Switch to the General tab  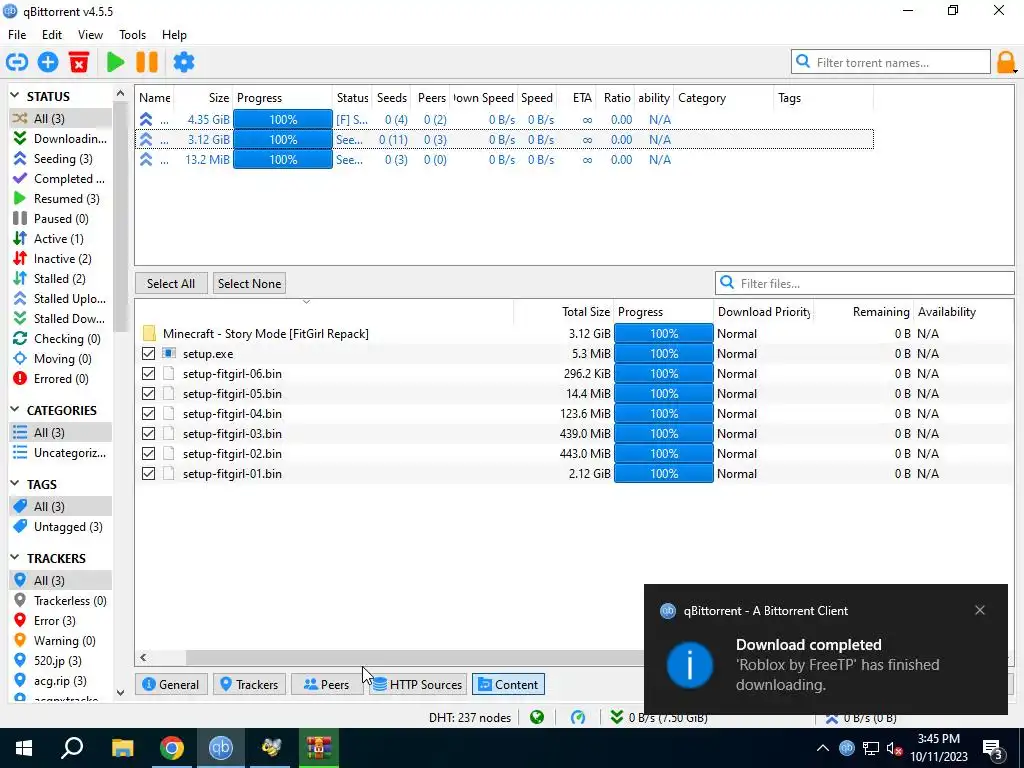pyautogui.click(x=171, y=684)
